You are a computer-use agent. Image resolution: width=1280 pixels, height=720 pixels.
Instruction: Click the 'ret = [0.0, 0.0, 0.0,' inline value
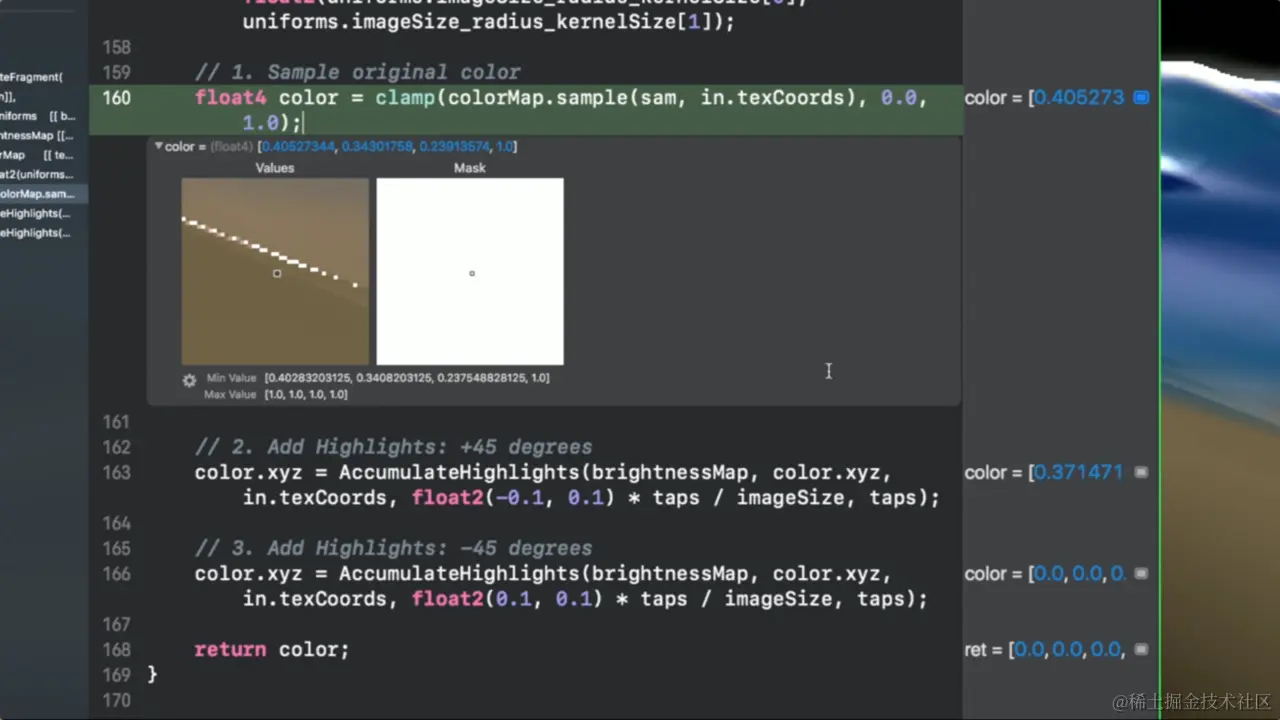tap(1044, 649)
